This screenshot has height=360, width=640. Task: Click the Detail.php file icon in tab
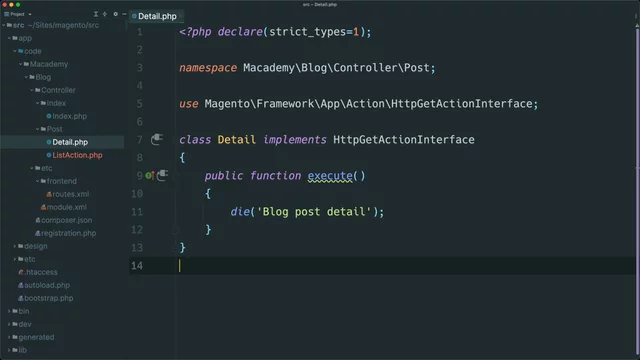134,16
